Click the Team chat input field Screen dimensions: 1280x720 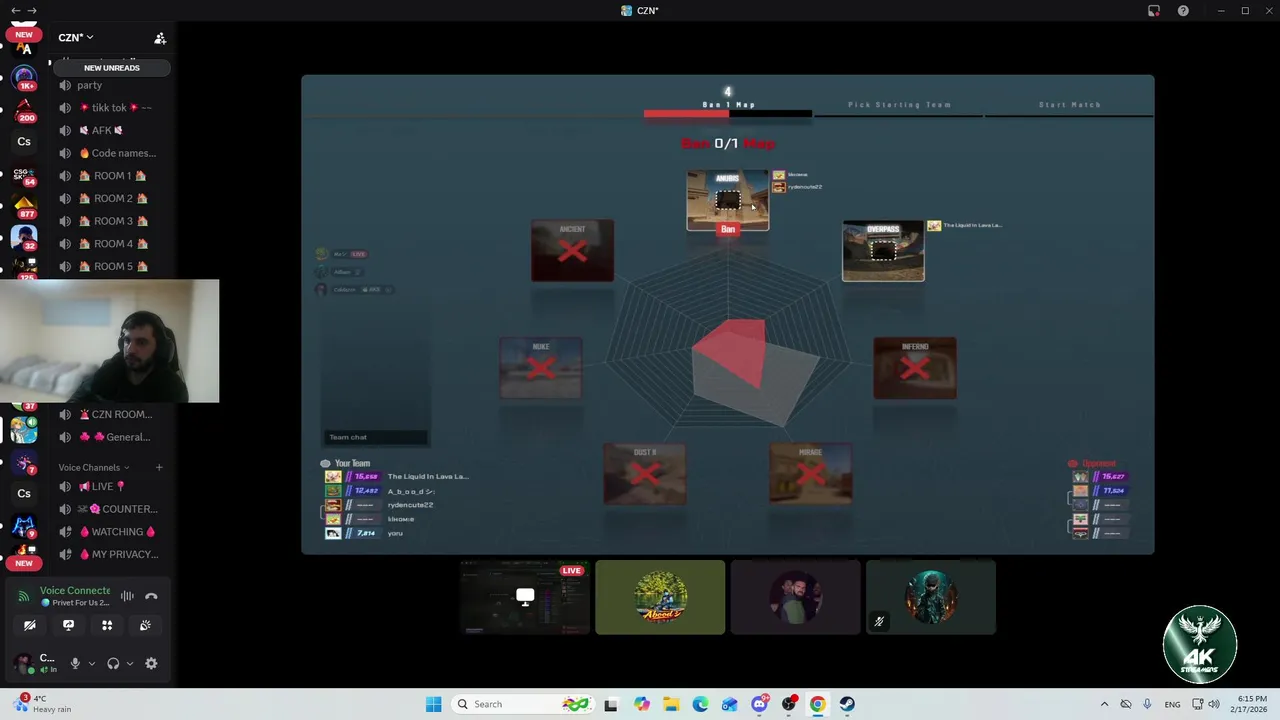point(375,437)
